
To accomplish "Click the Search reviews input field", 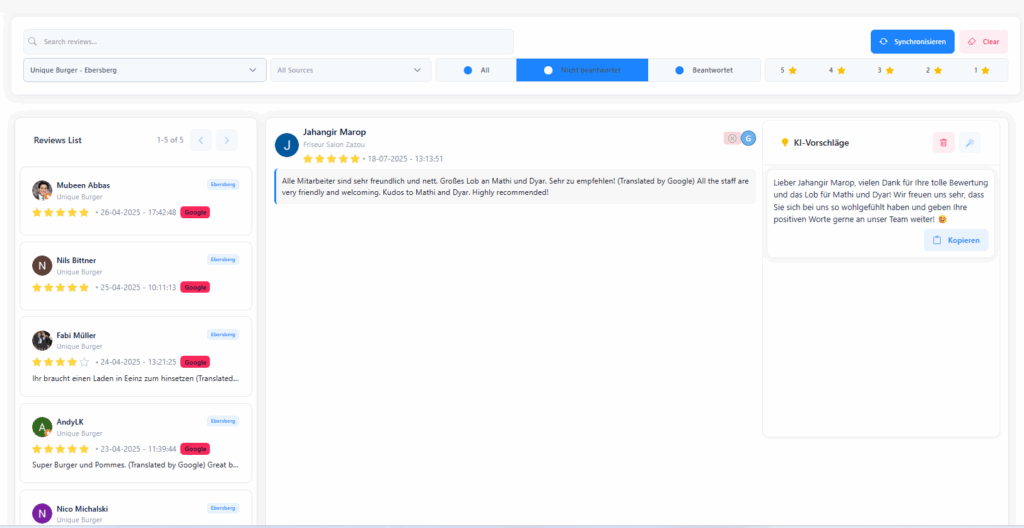I will click(x=268, y=42).
